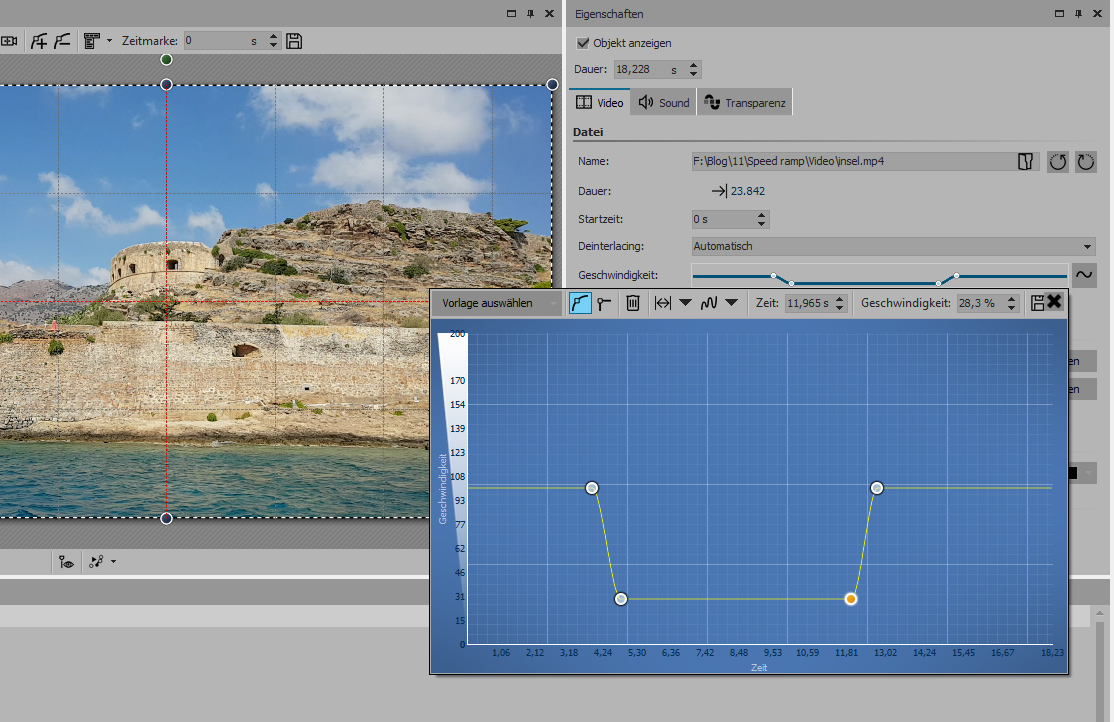Open the motion path options dropdown arrow
The height and width of the screenshot is (722, 1114).
pos(113,562)
